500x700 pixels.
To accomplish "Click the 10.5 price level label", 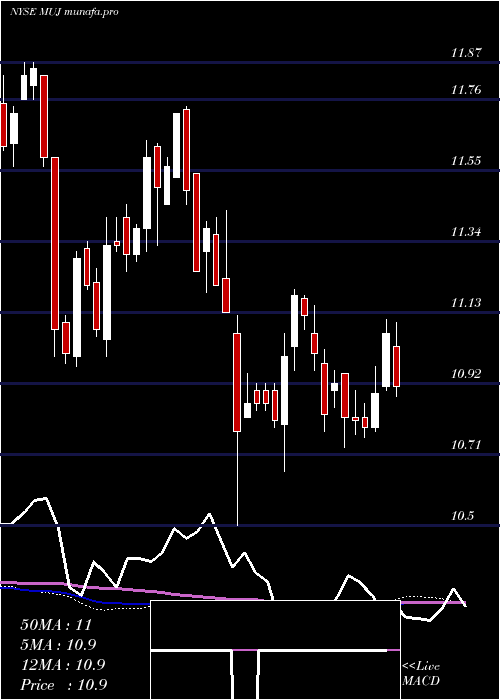I will pyautogui.click(x=462, y=516).
